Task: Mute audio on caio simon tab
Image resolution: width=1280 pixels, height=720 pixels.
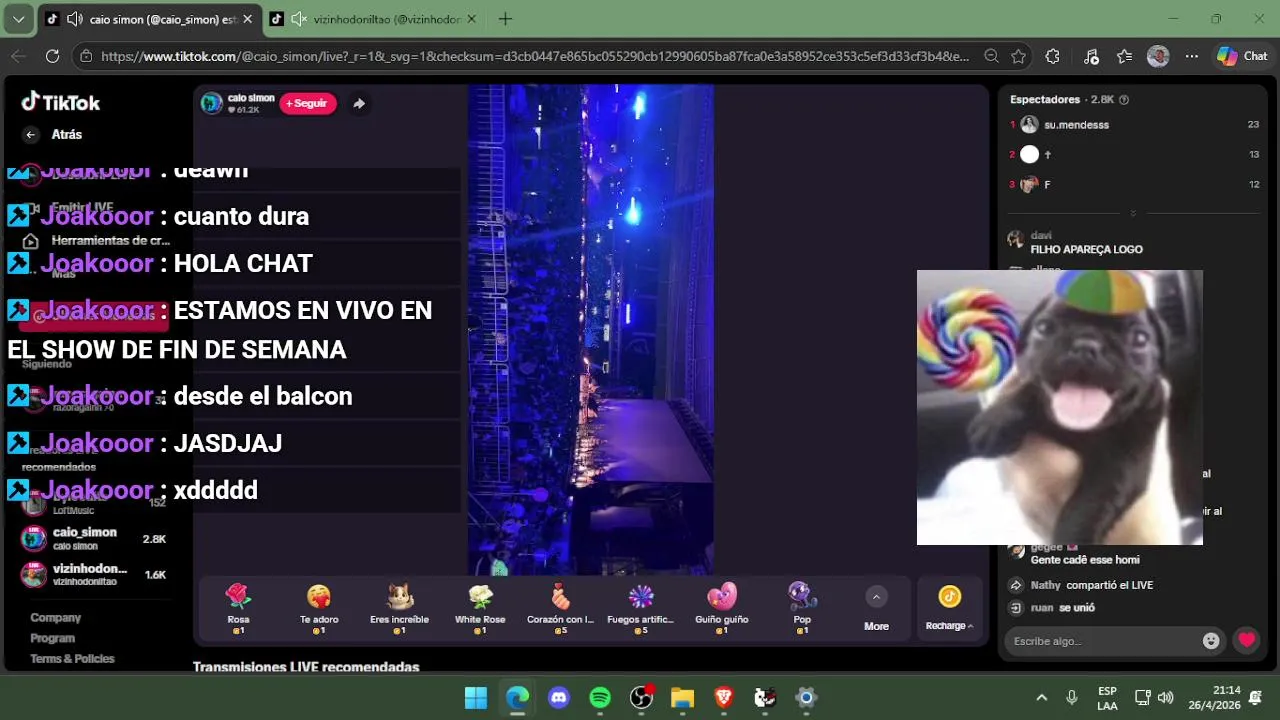Action: tap(75, 19)
